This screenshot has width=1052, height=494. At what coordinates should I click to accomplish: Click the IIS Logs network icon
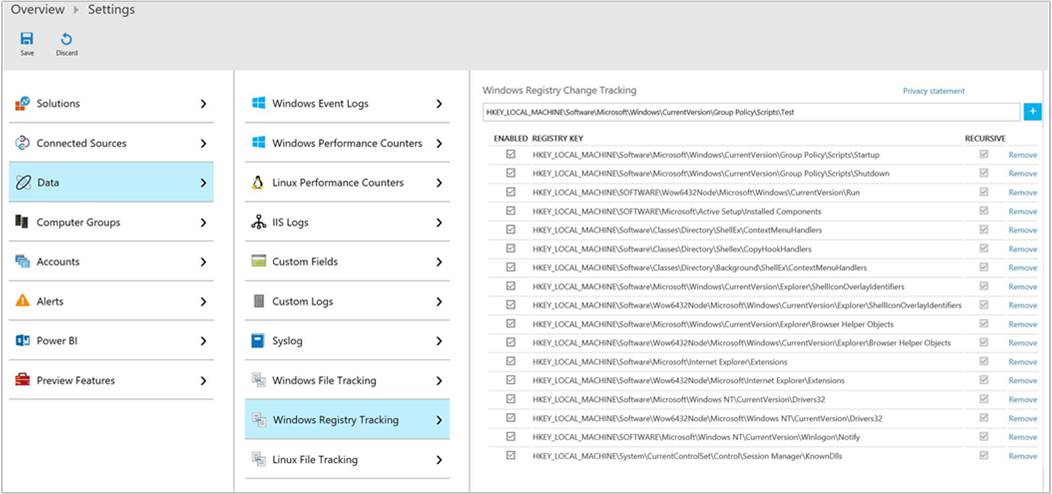[x=258, y=222]
